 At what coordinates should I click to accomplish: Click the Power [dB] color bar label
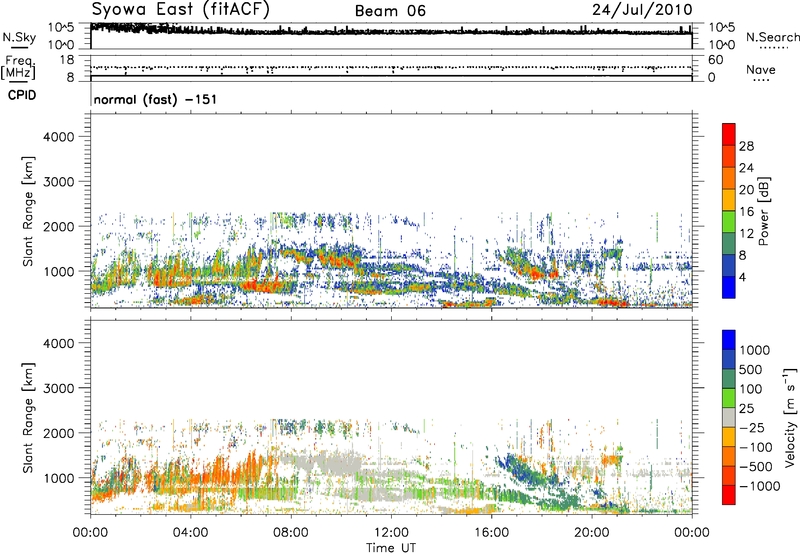pos(763,211)
